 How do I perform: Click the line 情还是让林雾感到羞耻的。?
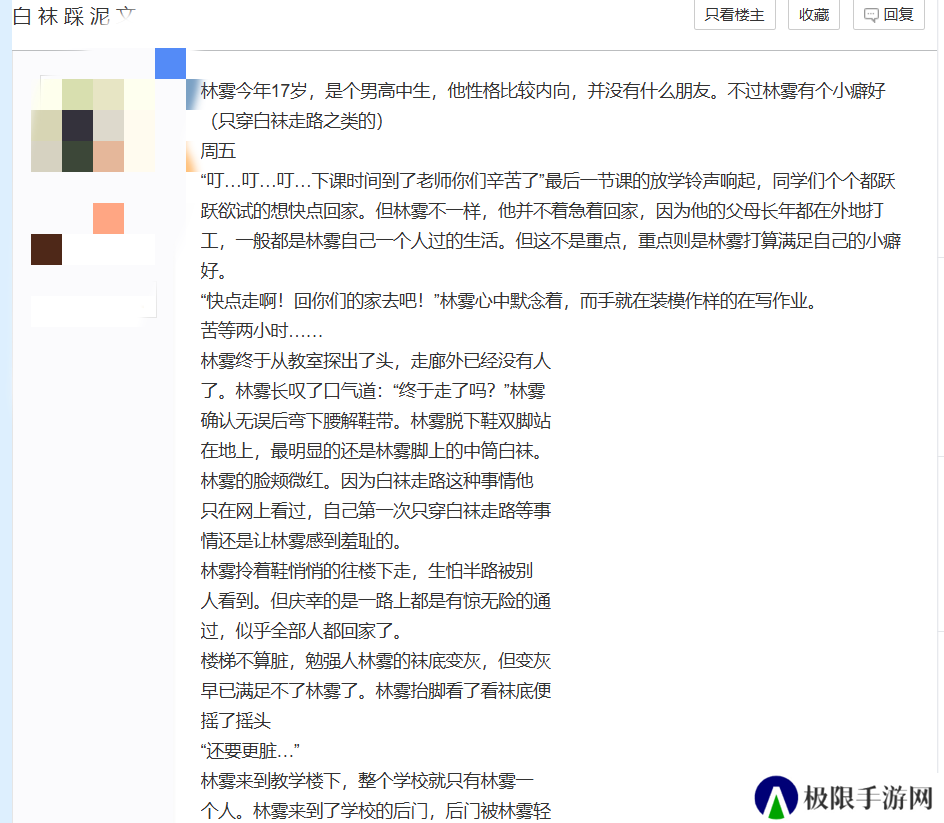pos(302,541)
